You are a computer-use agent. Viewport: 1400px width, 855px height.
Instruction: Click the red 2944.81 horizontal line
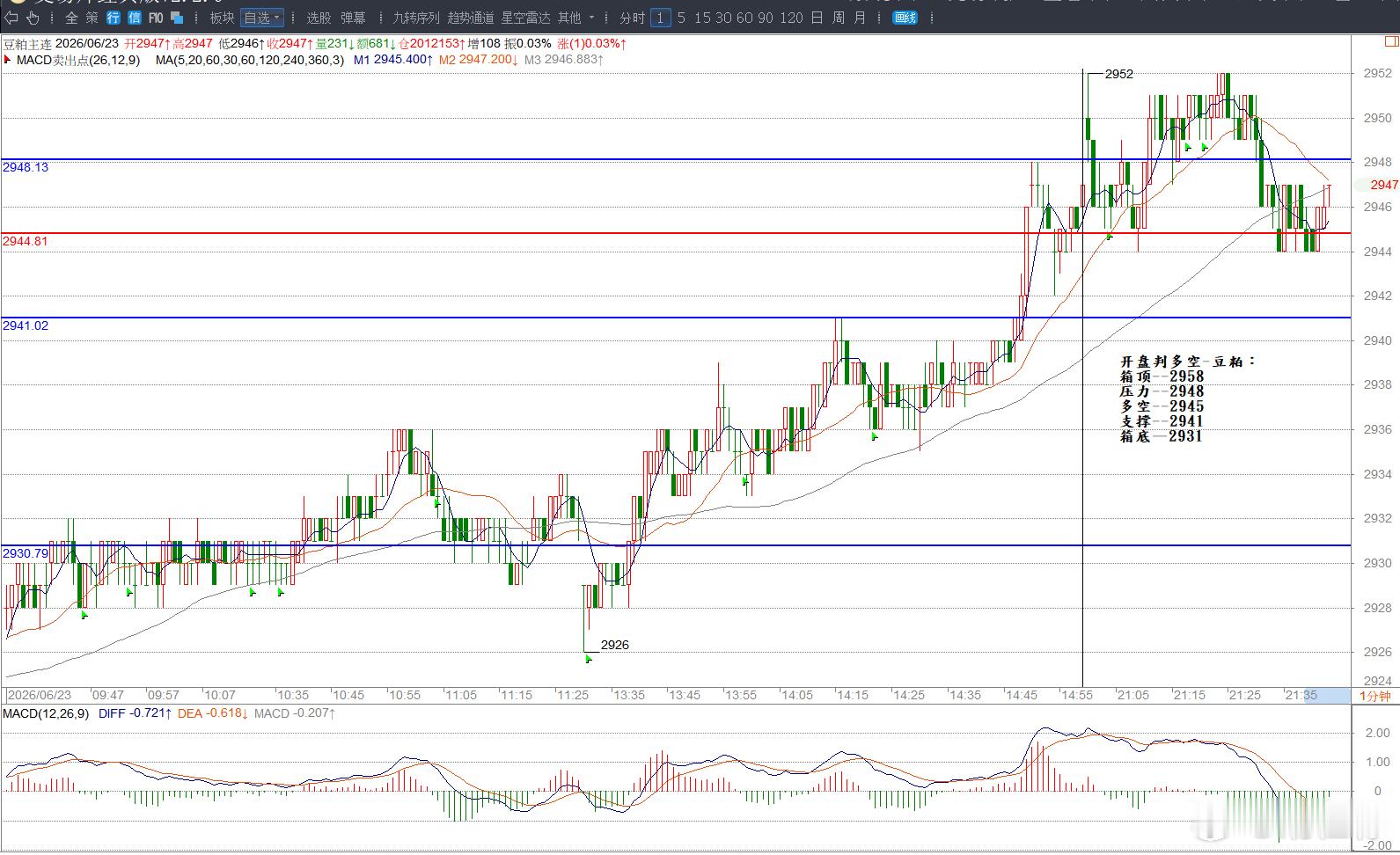676,233
